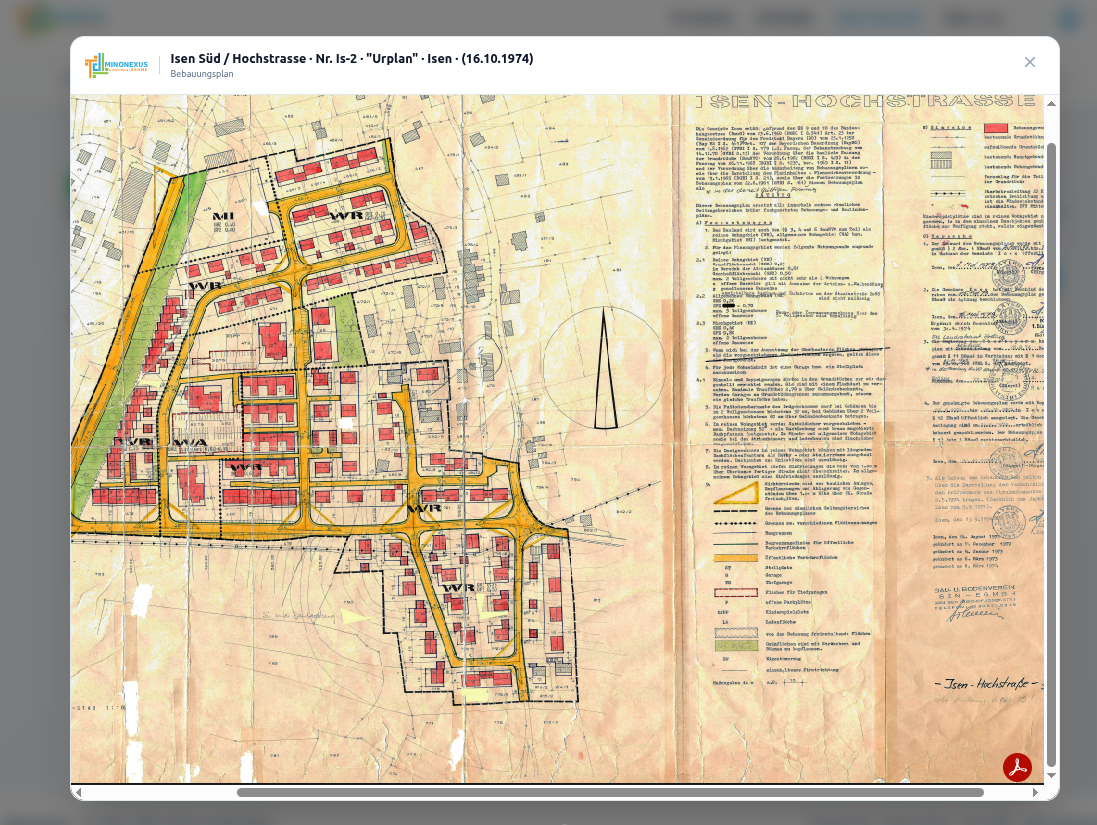Click the horizontal scrollbar thumb
Image resolution: width=1097 pixels, height=825 pixels.
[610, 792]
